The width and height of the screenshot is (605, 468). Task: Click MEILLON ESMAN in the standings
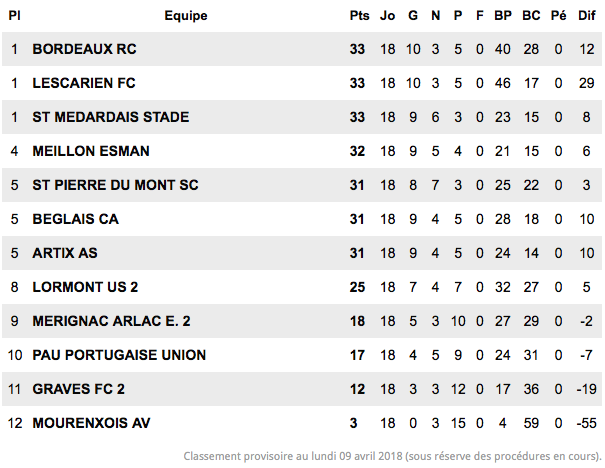point(91,151)
